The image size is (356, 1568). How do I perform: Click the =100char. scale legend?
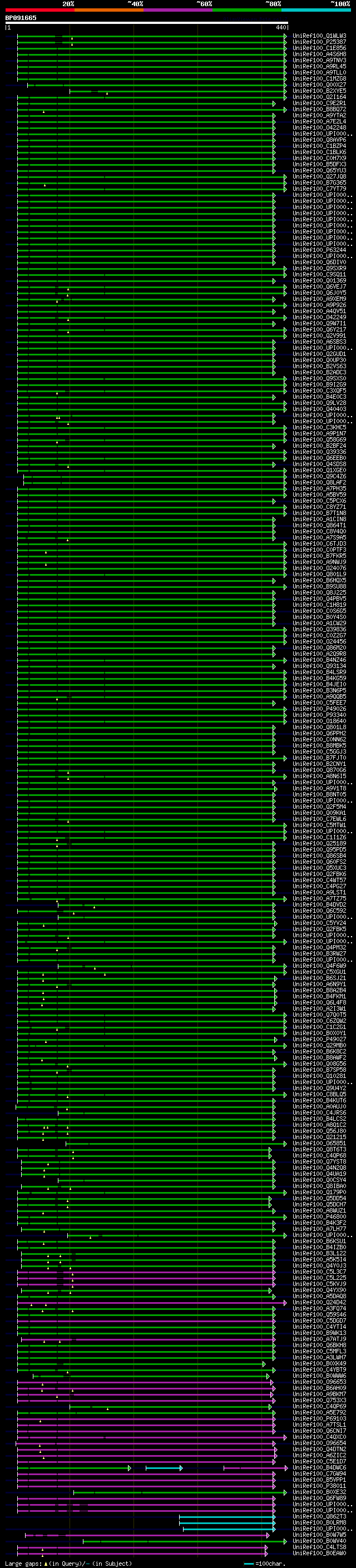pyautogui.click(x=264, y=1563)
